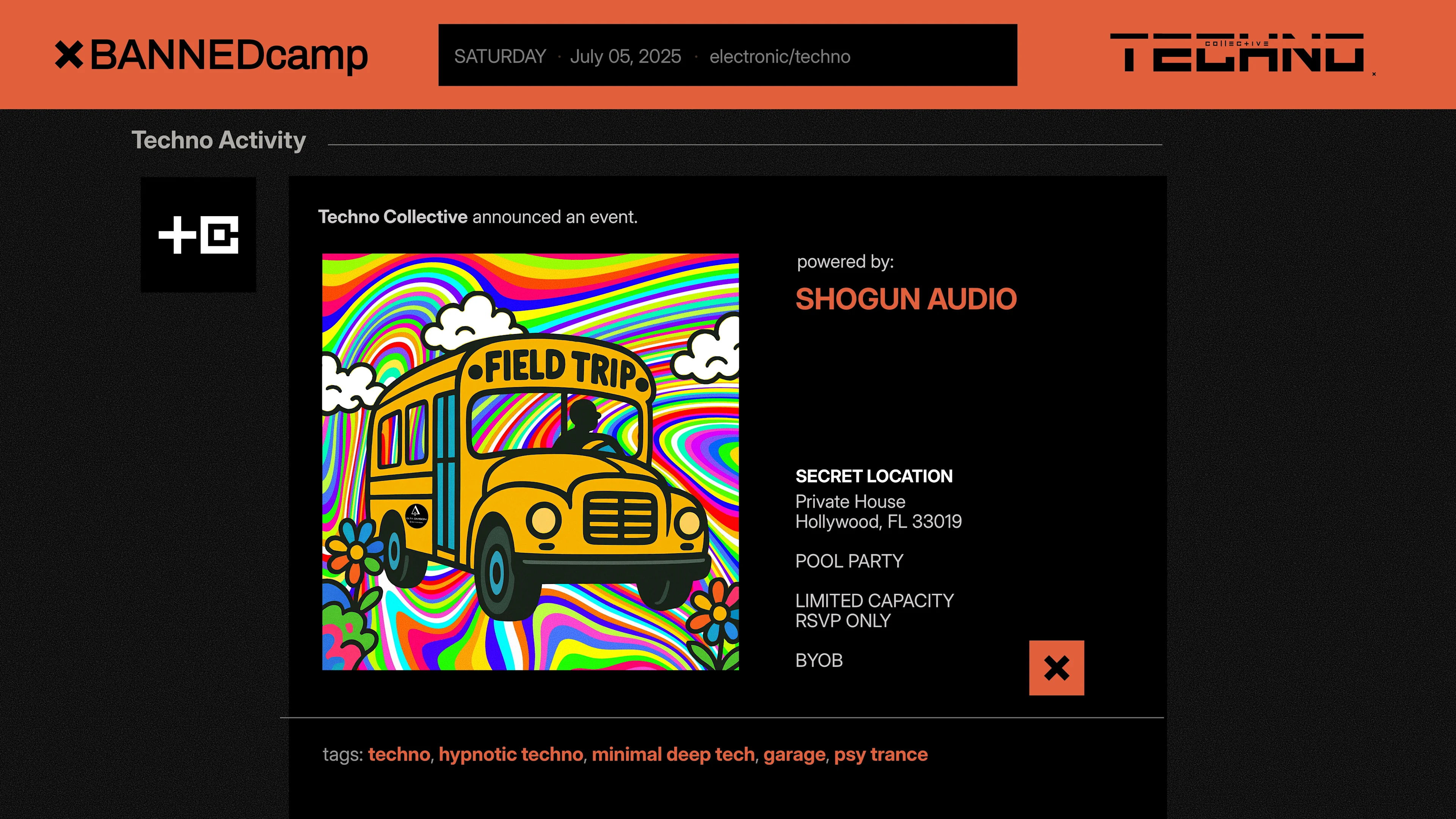Open the SHOGUN AUDIO link
This screenshot has width=1456, height=819.
[x=906, y=299]
